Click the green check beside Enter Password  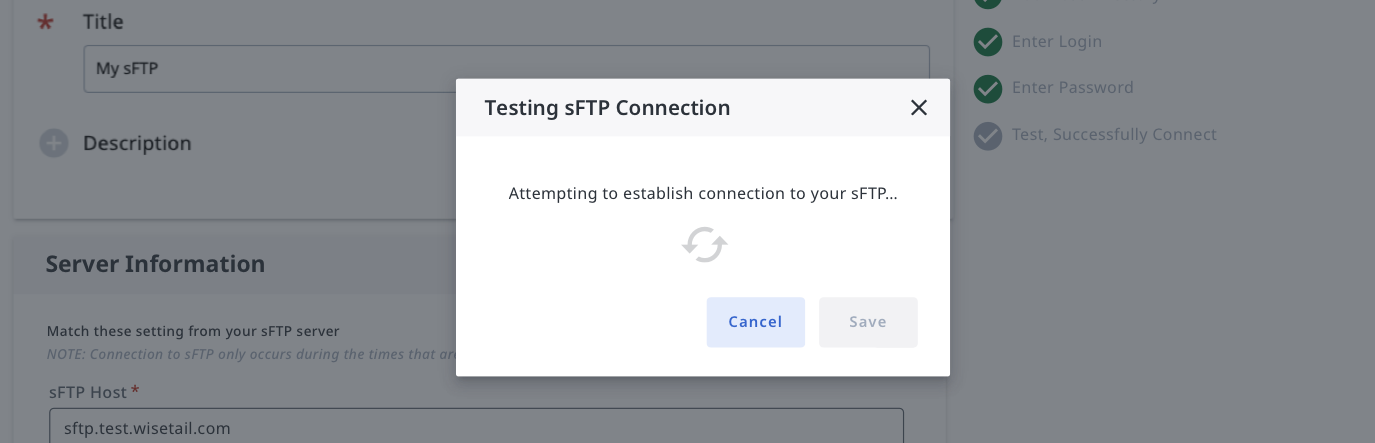(988, 88)
